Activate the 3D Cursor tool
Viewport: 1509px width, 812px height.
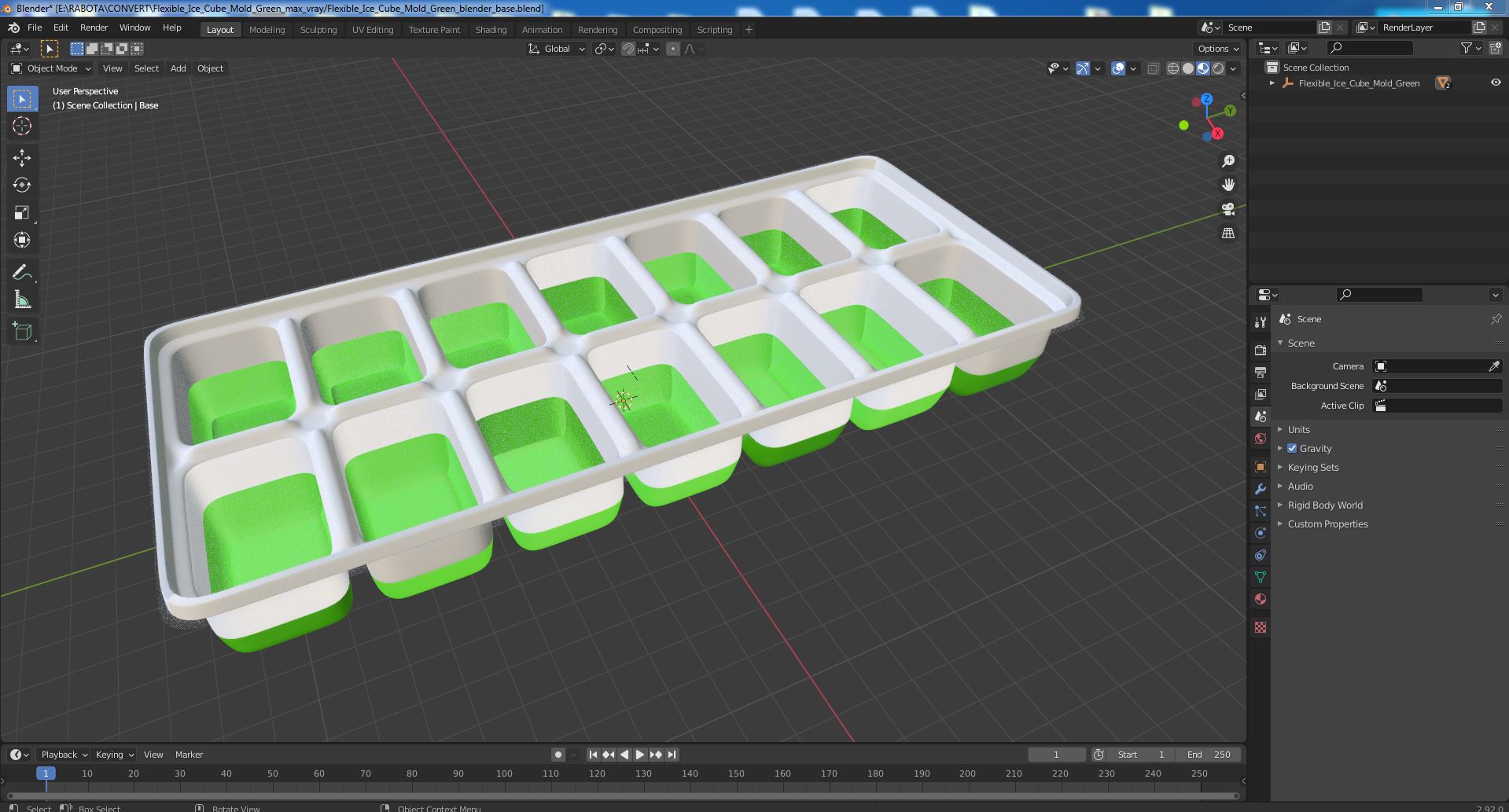pos(22,126)
